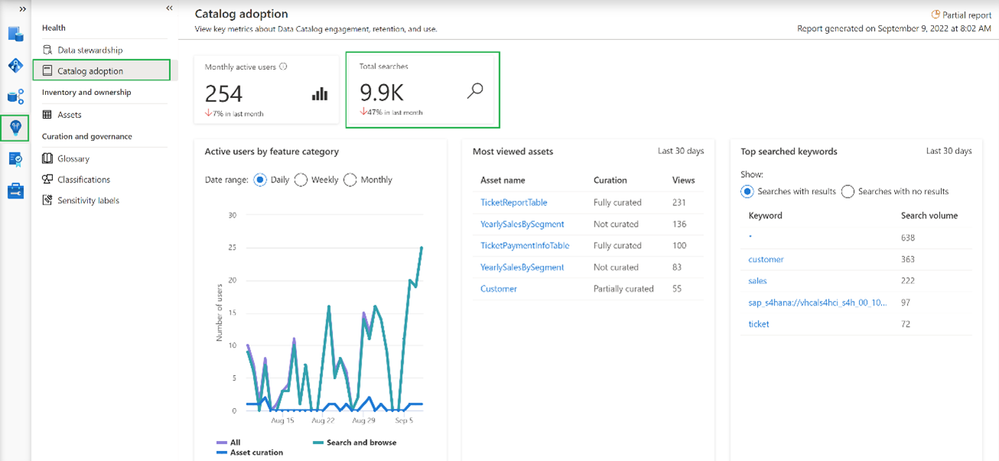Open the Customer asset link
This screenshot has width=999, height=461.
click(498, 288)
